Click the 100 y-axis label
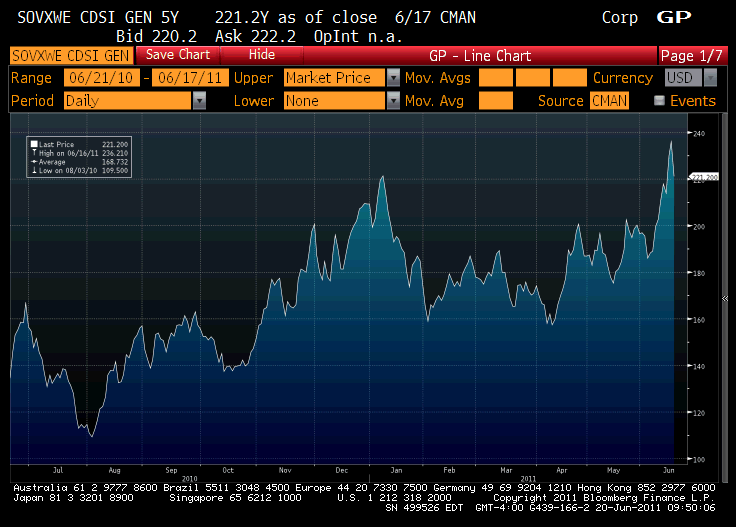Image resolution: width=736 pixels, height=527 pixels. pos(699,459)
